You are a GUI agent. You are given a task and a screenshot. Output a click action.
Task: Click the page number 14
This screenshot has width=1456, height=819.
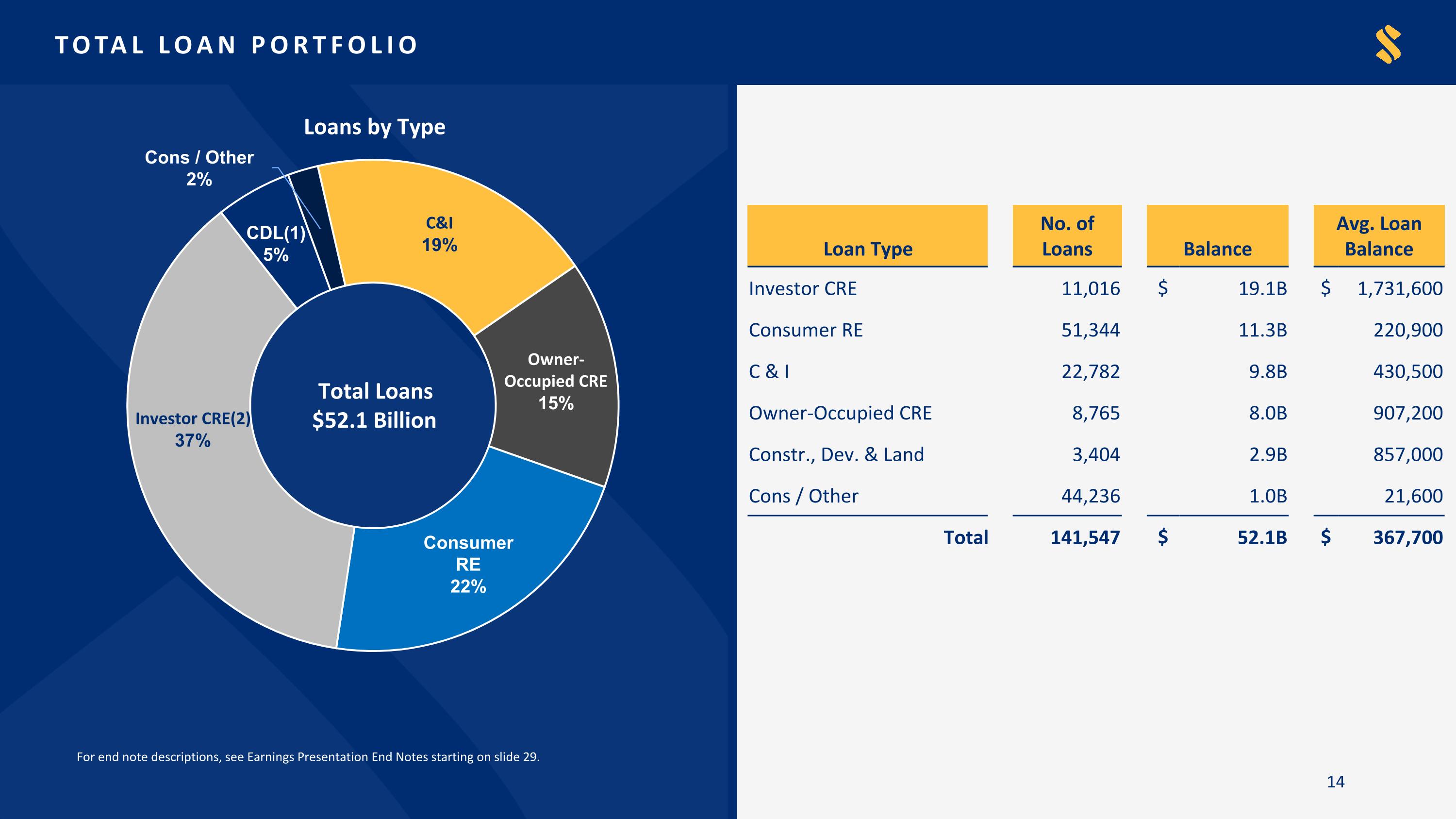1336,782
